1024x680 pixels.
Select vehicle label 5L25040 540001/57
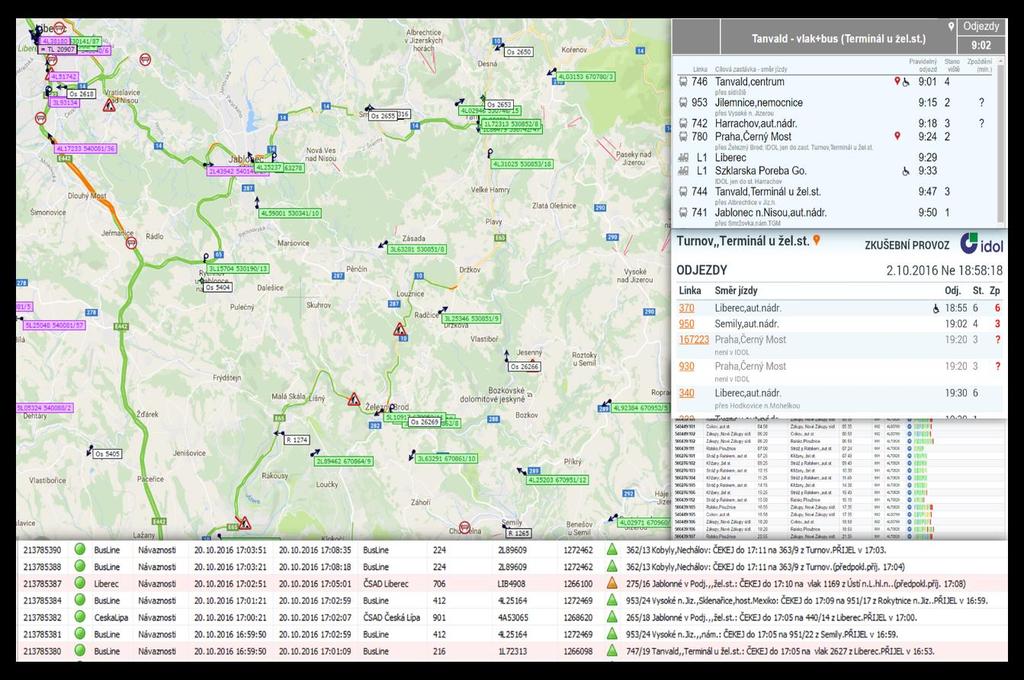point(54,325)
